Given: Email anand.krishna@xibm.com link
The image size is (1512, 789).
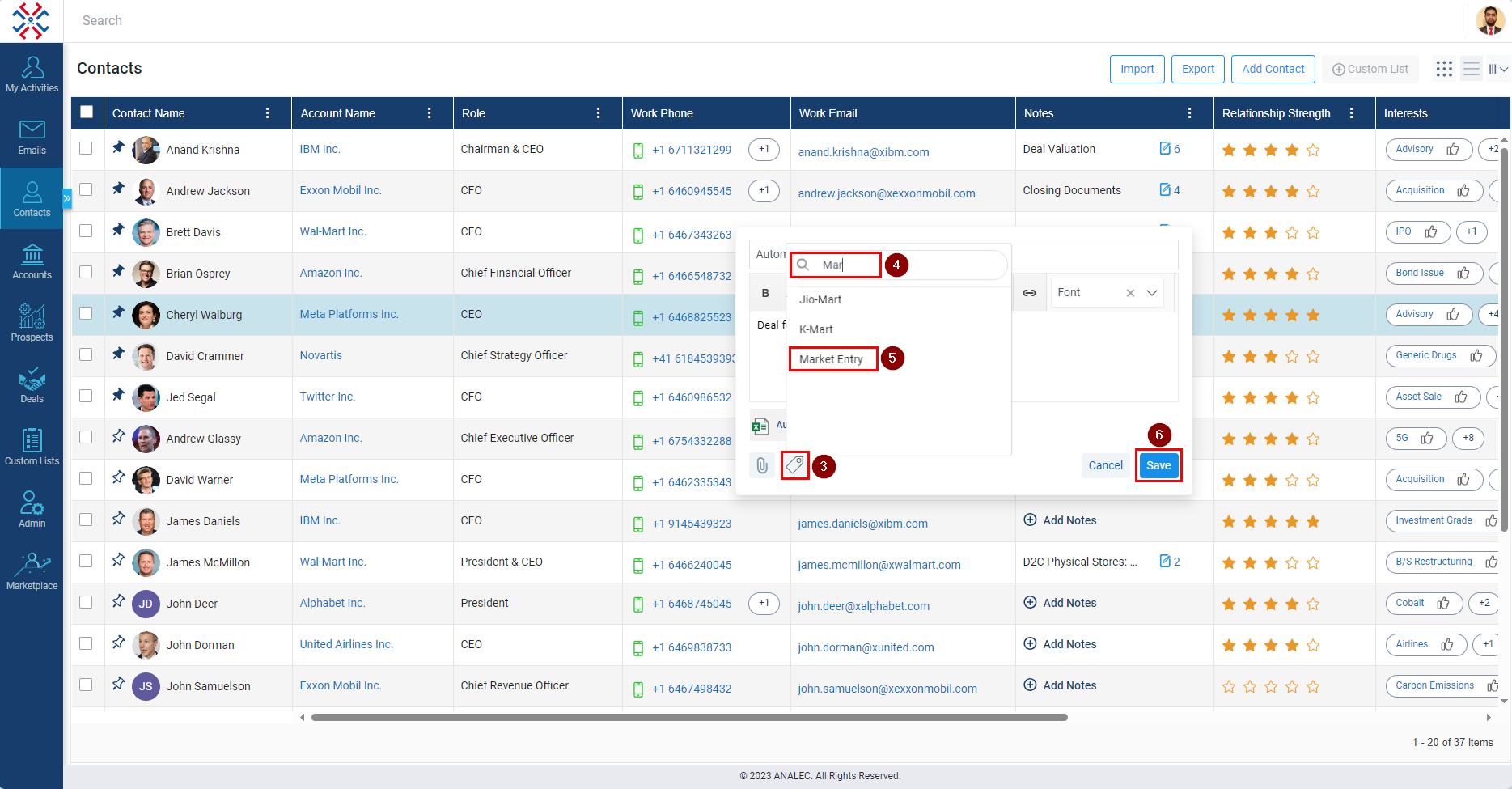Looking at the screenshot, I should coord(863,152).
